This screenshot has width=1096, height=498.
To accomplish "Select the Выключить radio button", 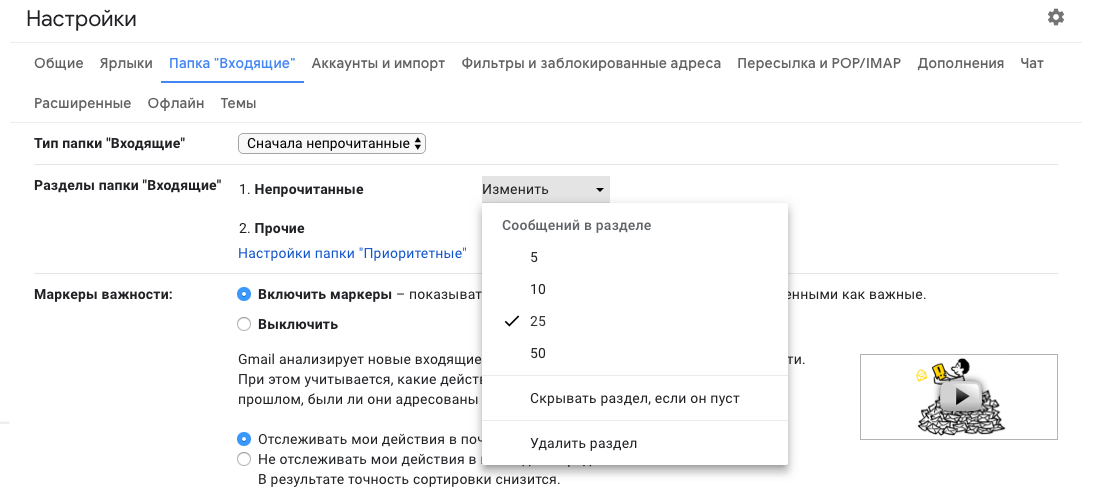I will (x=244, y=324).
